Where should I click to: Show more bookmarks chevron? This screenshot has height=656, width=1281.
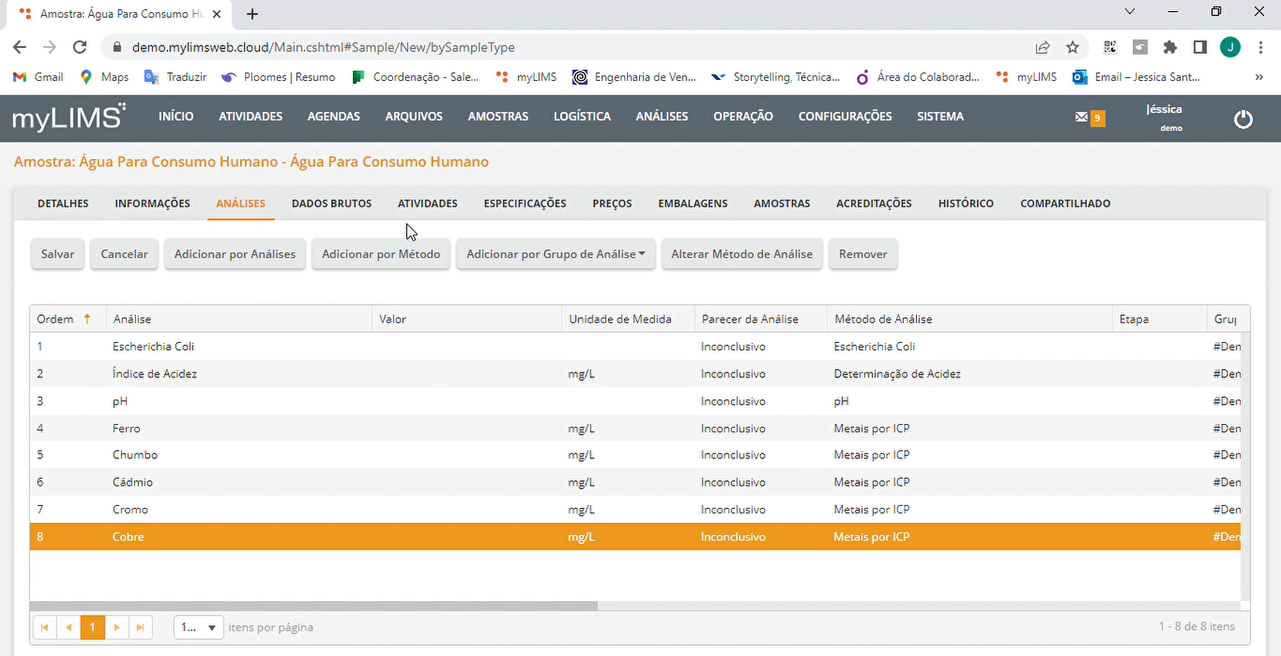tap(1259, 77)
